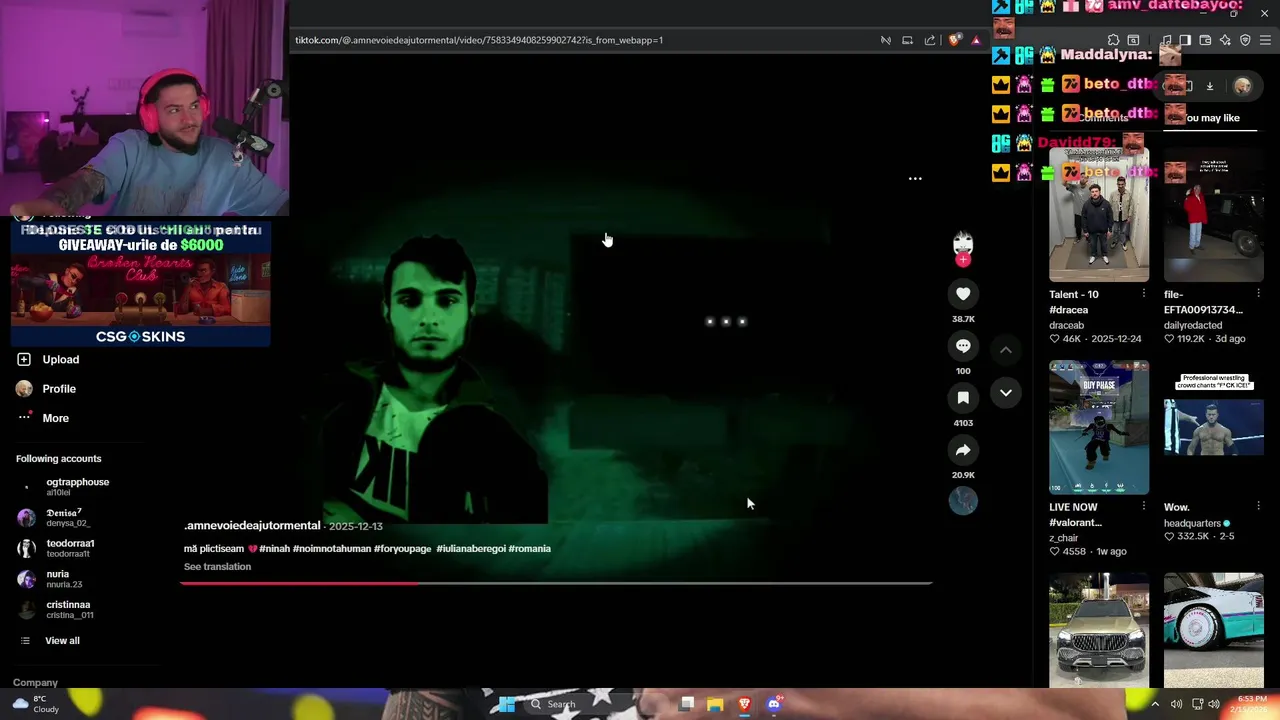Open the author's avatar above the like button
Image resolution: width=1280 pixels, height=720 pixels.
tap(963, 243)
